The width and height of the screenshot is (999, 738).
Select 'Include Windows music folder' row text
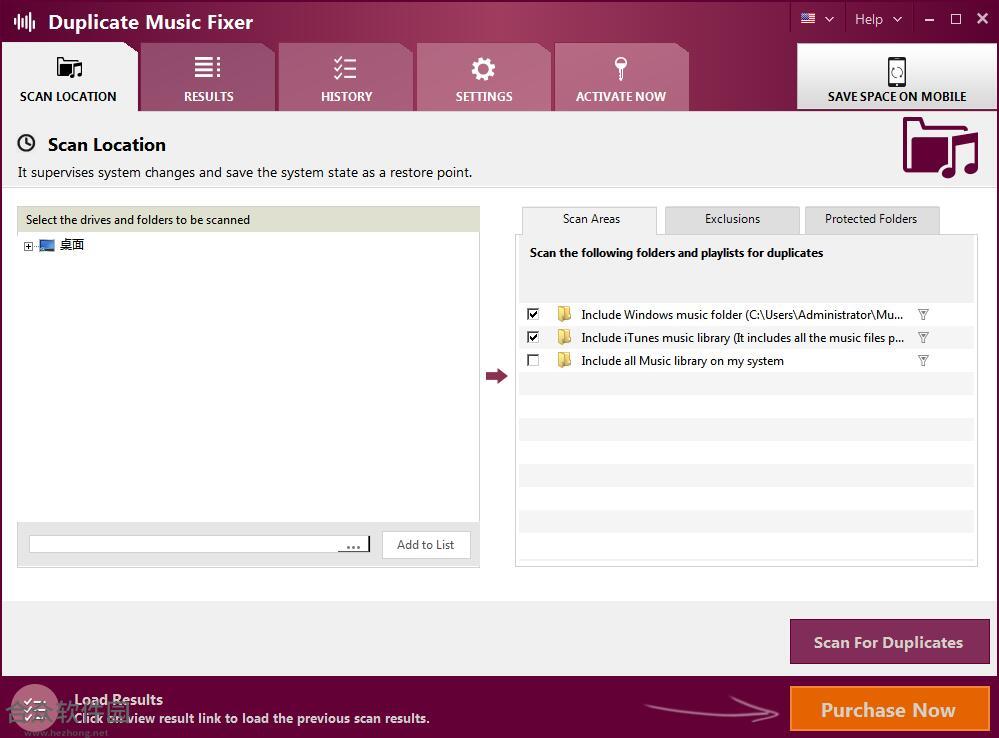point(742,315)
